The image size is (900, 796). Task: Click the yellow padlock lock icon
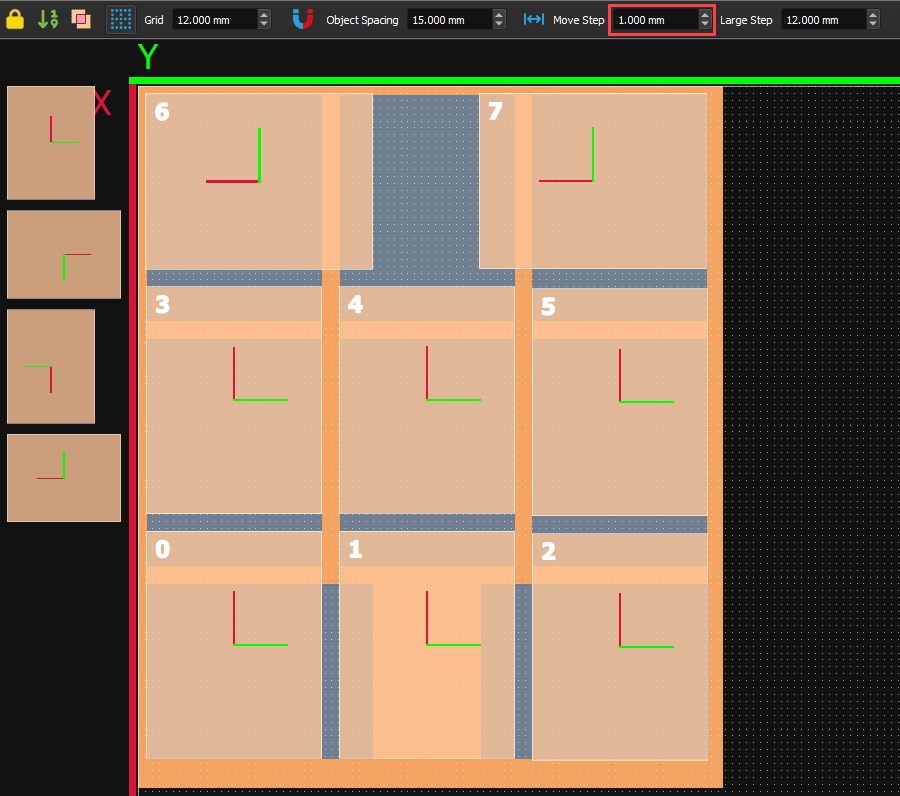coord(16,19)
